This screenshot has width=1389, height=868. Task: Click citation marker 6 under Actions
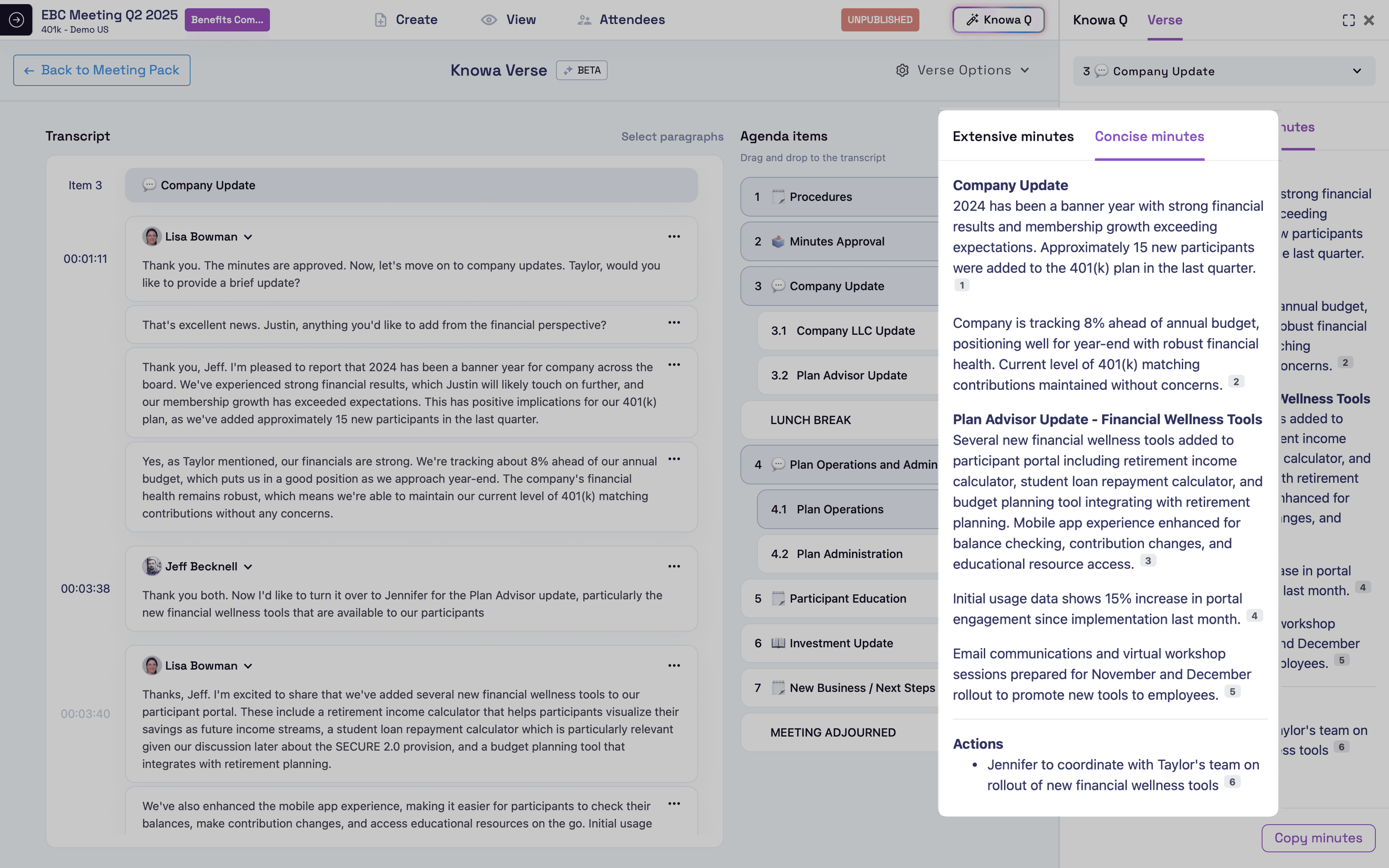[1232, 782]
